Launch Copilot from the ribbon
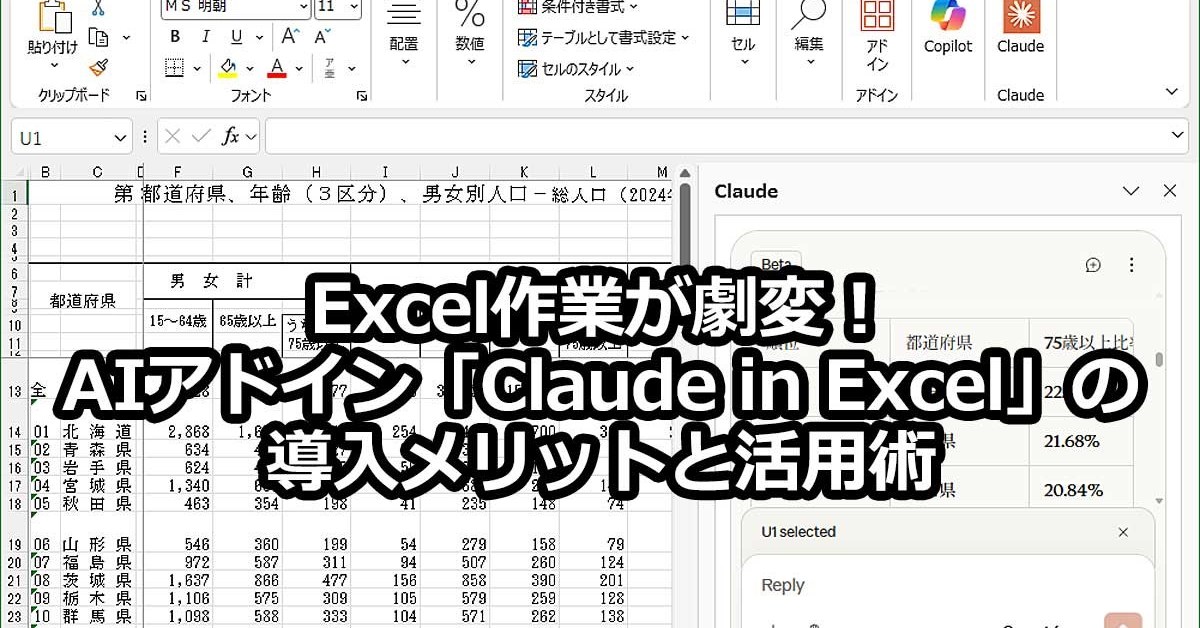 point(947,28)
